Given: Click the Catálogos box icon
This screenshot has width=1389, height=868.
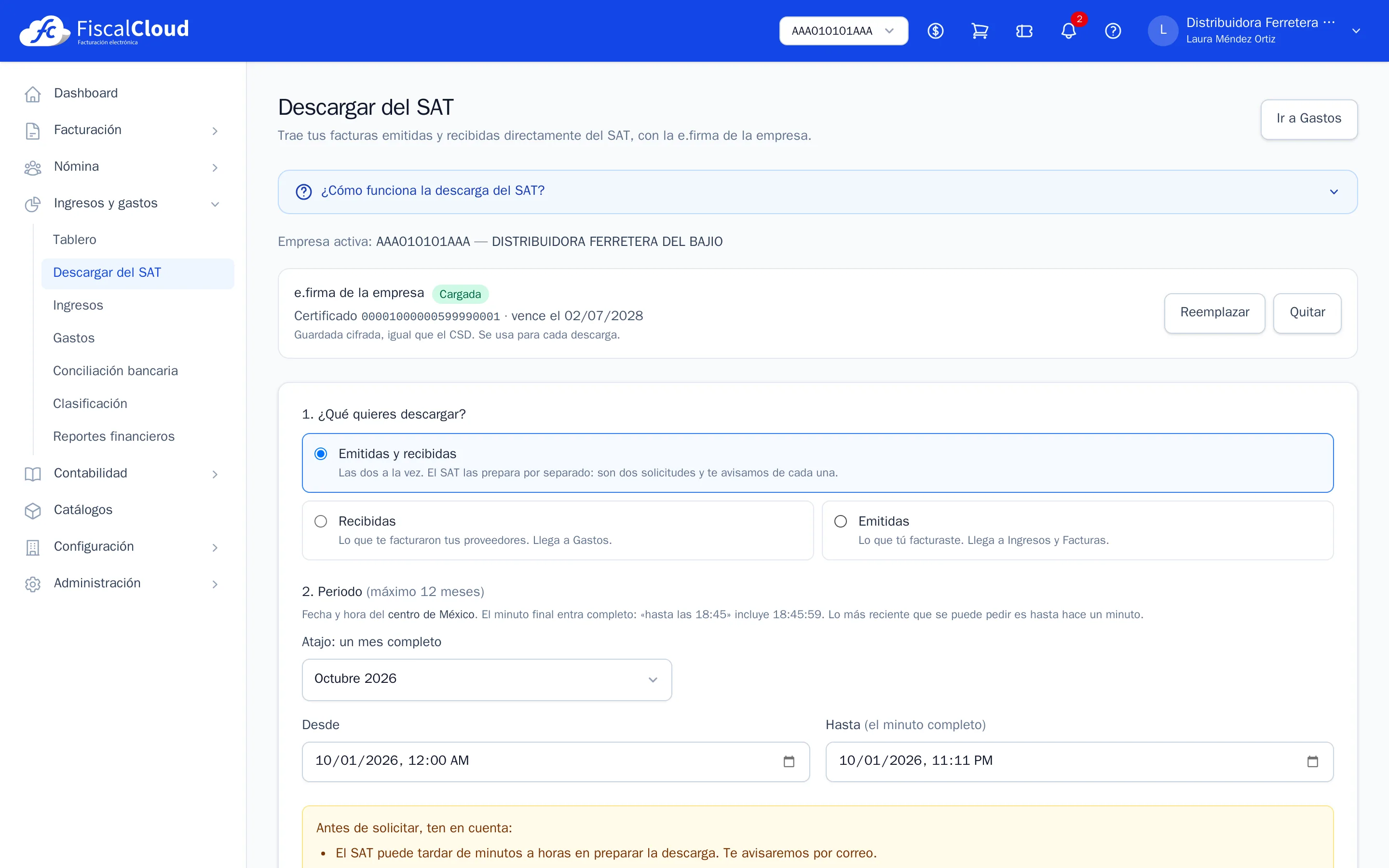Looking at the screenshot, I should pyautogui.click(x=33, y=510).
